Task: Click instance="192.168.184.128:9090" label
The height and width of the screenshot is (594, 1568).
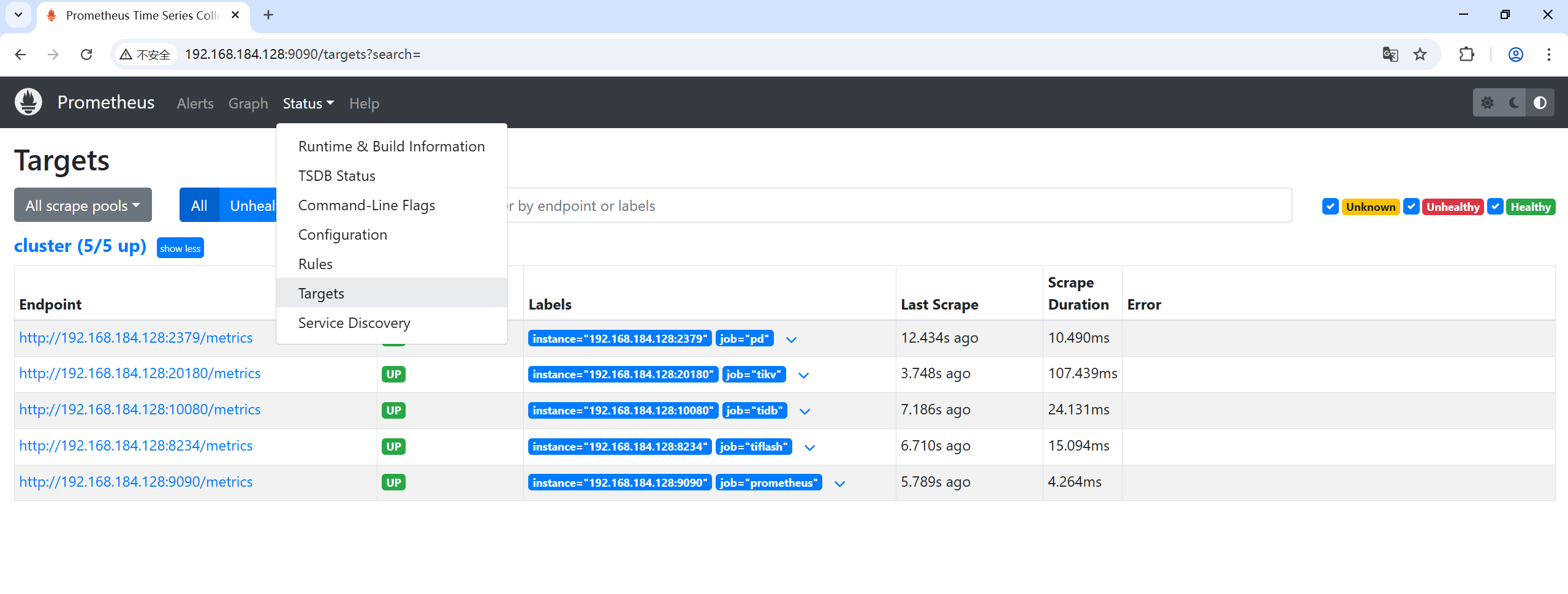Action: click(619, 483)
